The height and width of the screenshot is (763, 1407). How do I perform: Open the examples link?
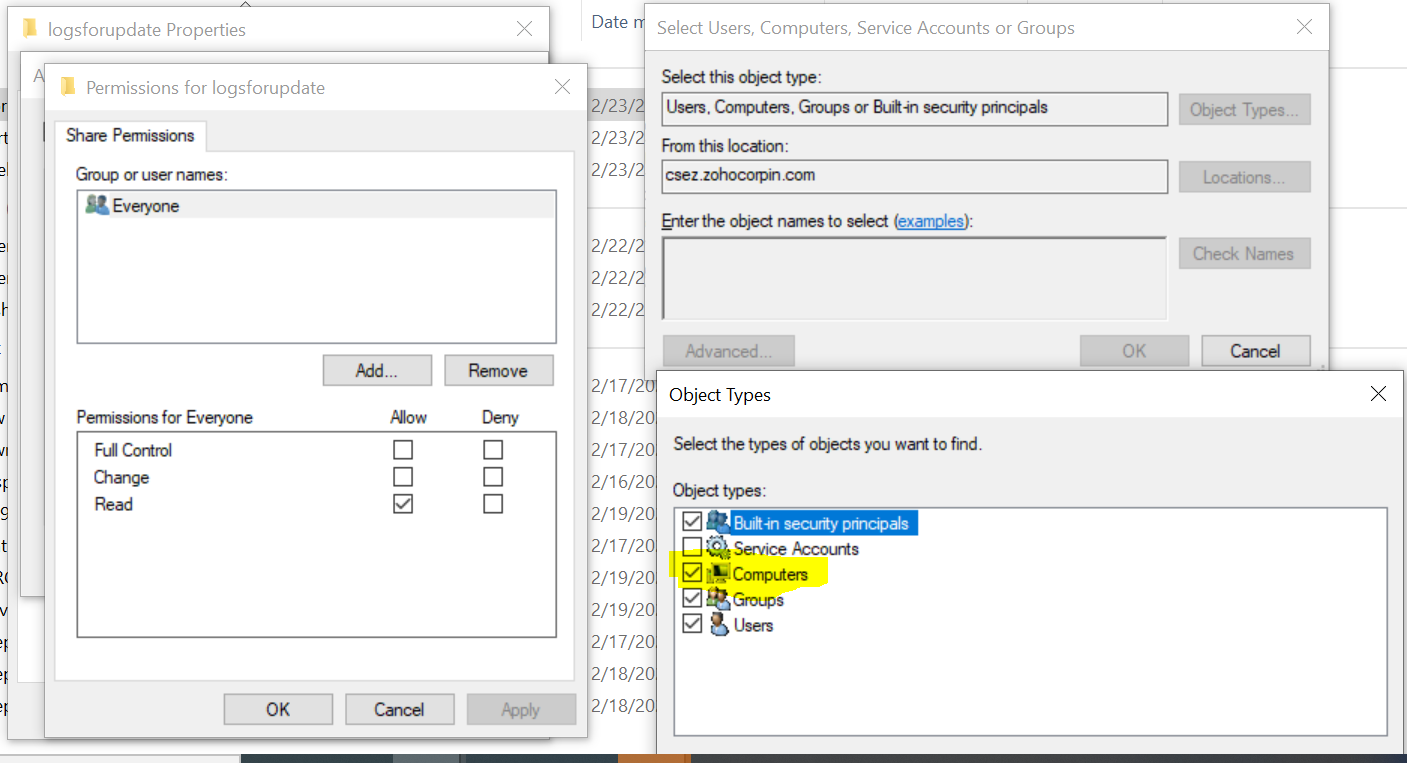pos(932,221)
